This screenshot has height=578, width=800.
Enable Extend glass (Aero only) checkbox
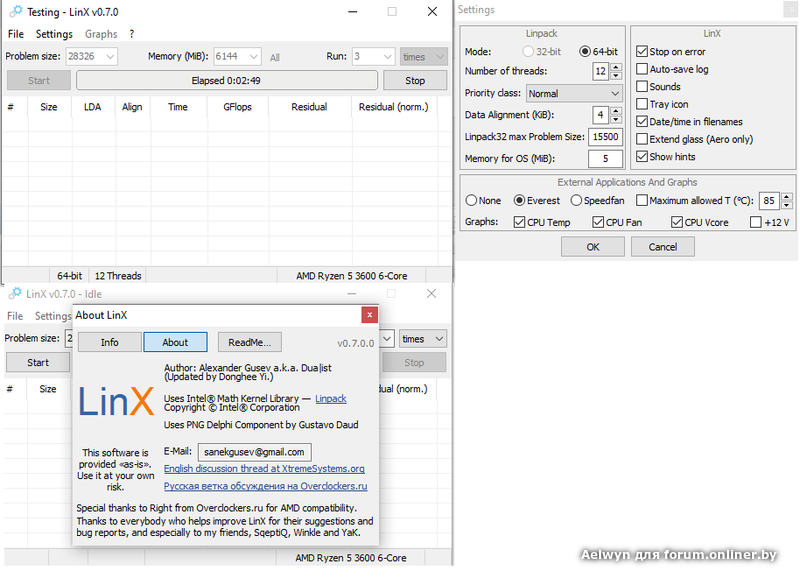(x=642, y=139)
